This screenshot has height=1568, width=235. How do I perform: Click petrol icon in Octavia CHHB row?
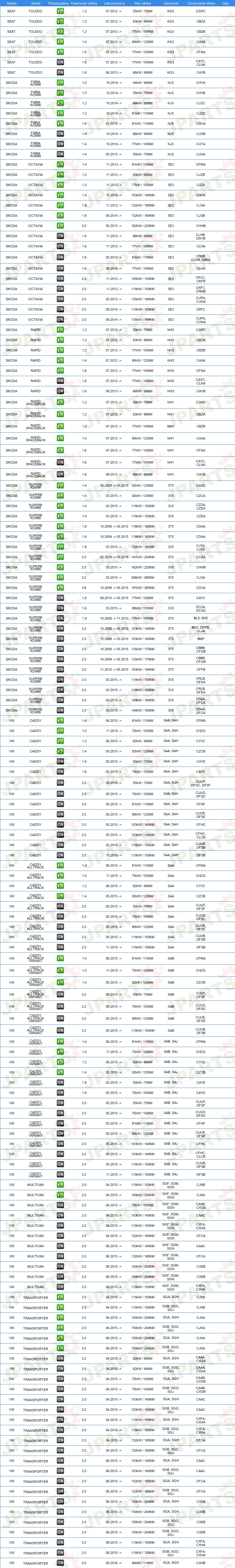point(60,226)
